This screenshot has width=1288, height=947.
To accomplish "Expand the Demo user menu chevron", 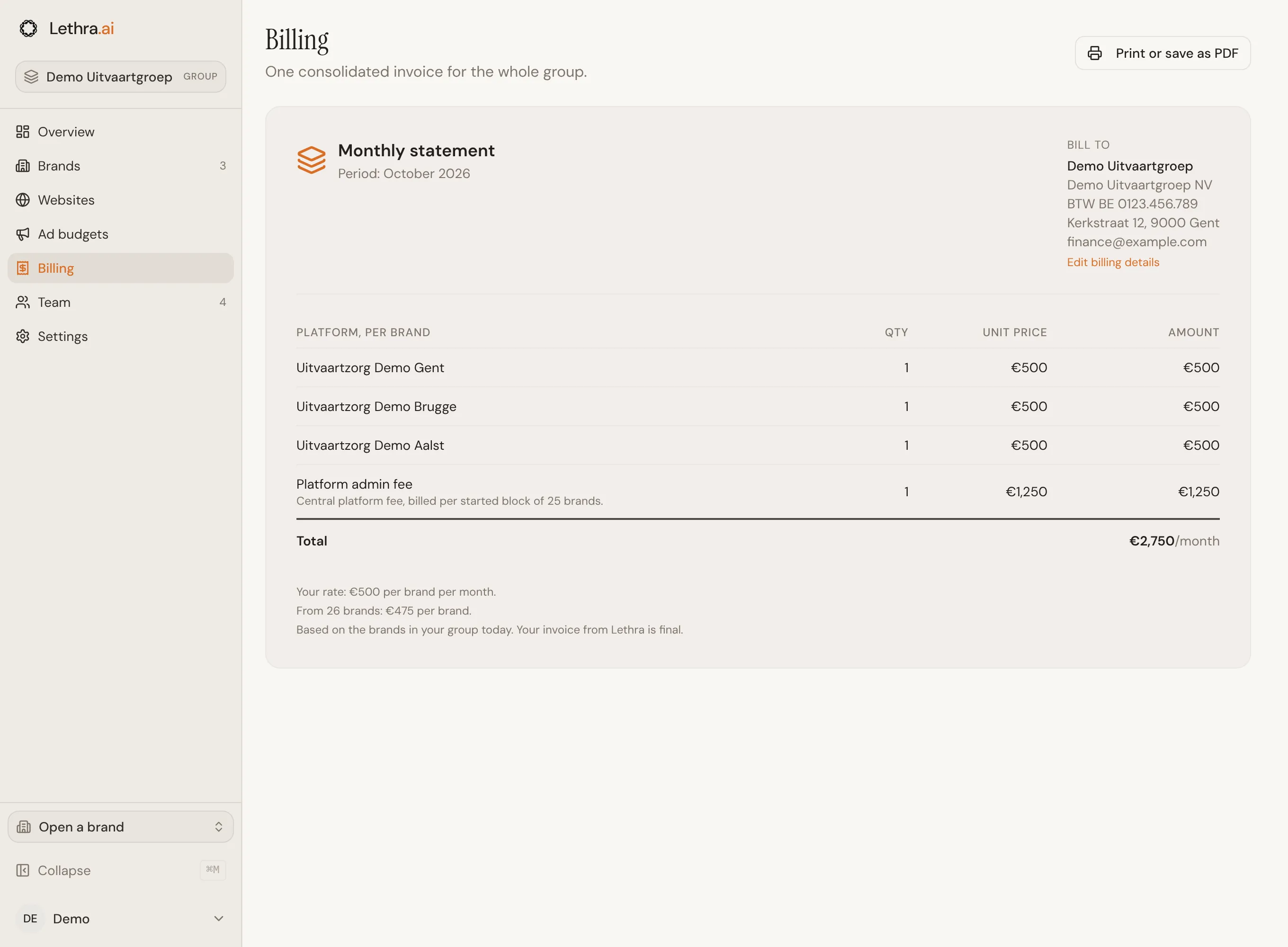I will [x=218, y=918].
